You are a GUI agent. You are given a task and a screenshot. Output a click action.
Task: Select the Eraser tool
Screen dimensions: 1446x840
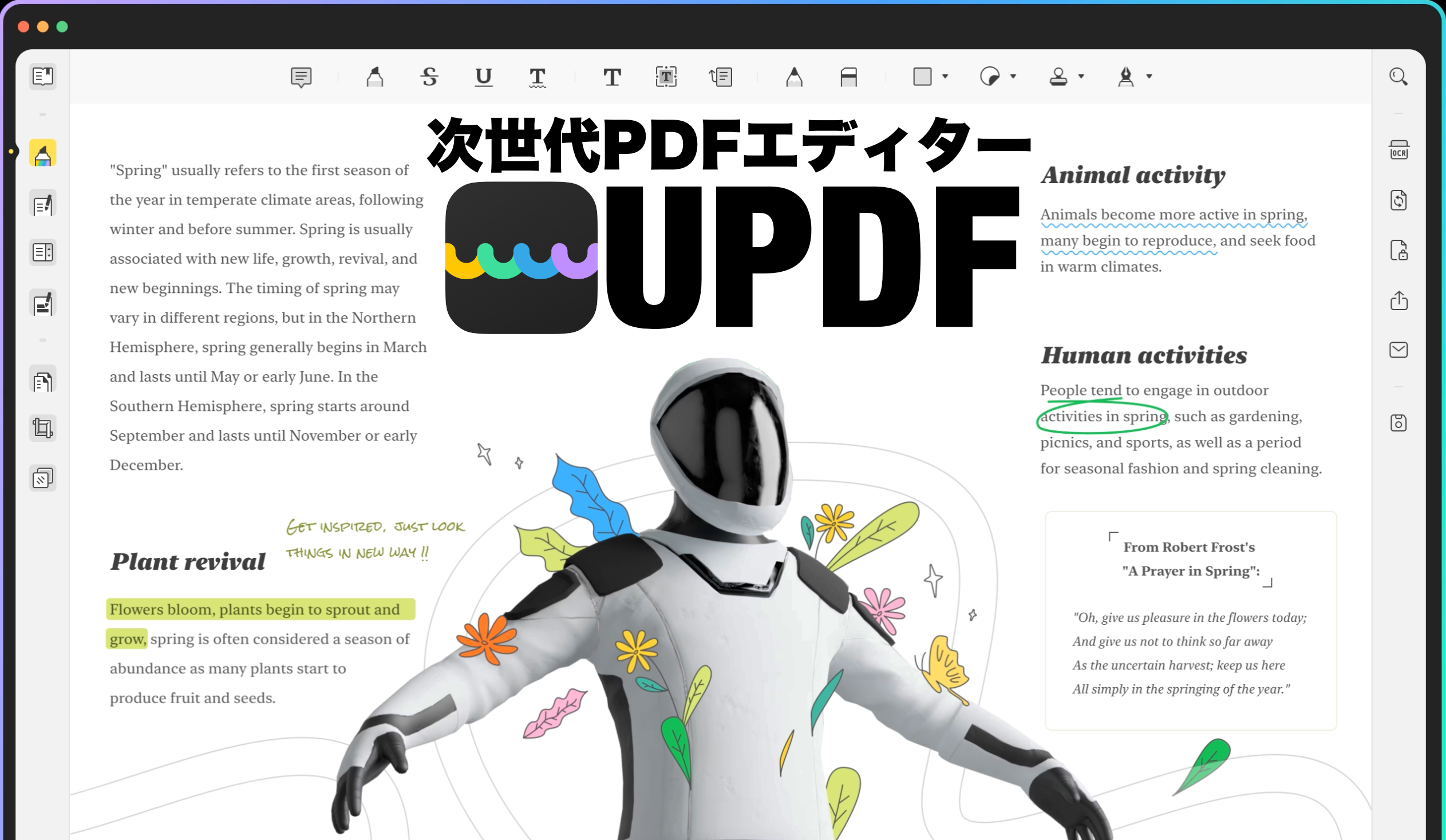pyautogui.click(x=849, y=77)
